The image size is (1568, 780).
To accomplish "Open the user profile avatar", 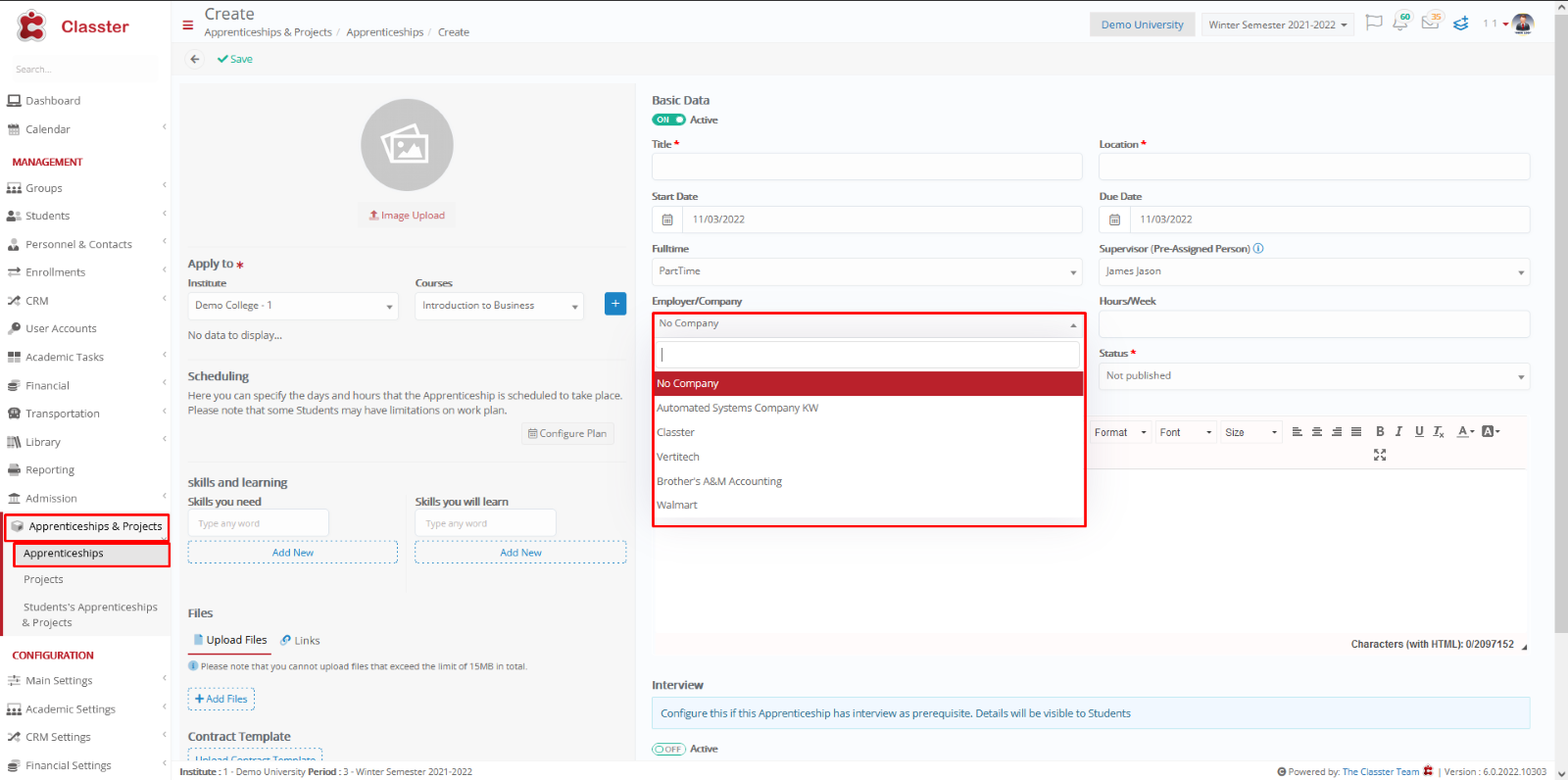I will point(1523,24).
